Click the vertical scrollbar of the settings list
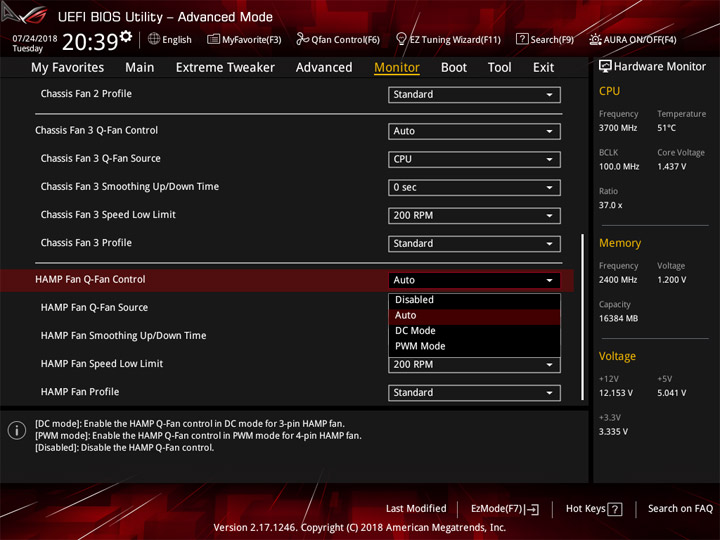 583,317
